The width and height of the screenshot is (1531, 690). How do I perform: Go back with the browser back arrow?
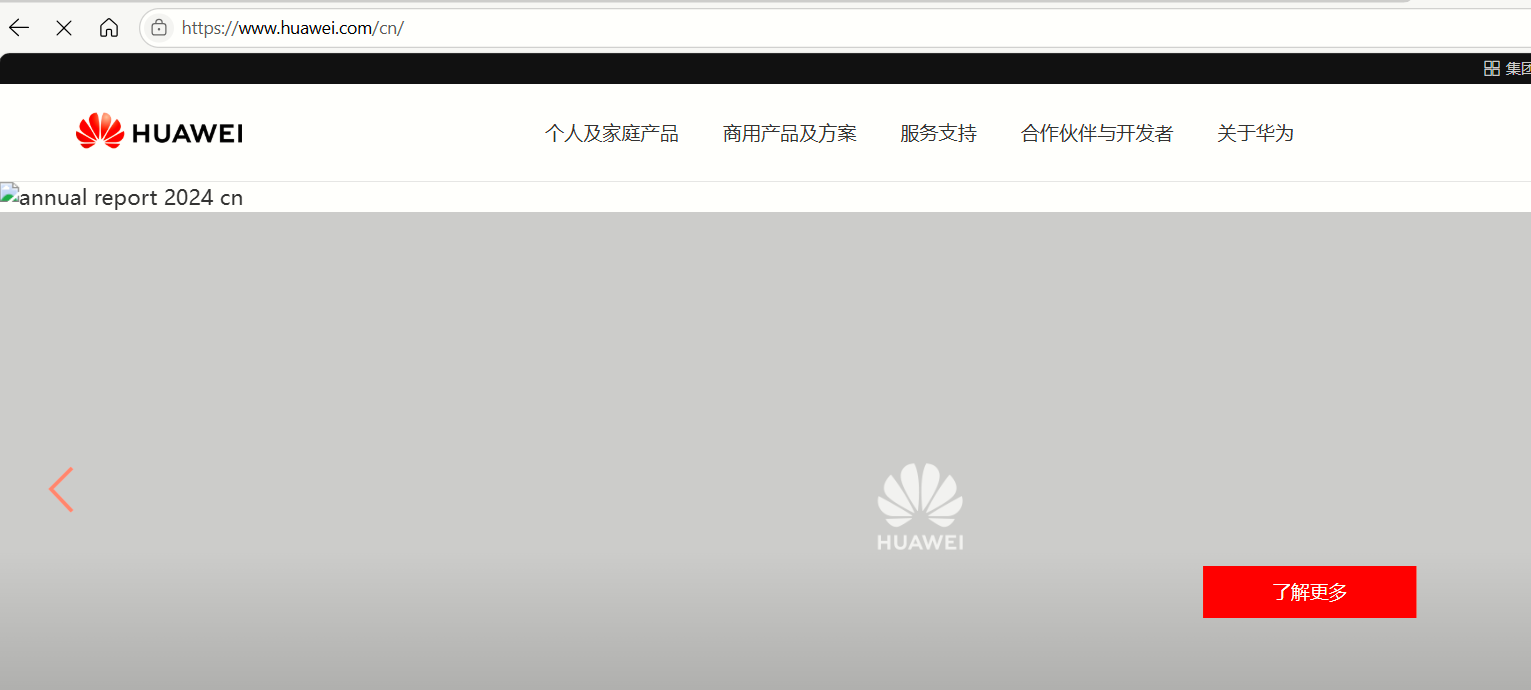coord(19,28)
